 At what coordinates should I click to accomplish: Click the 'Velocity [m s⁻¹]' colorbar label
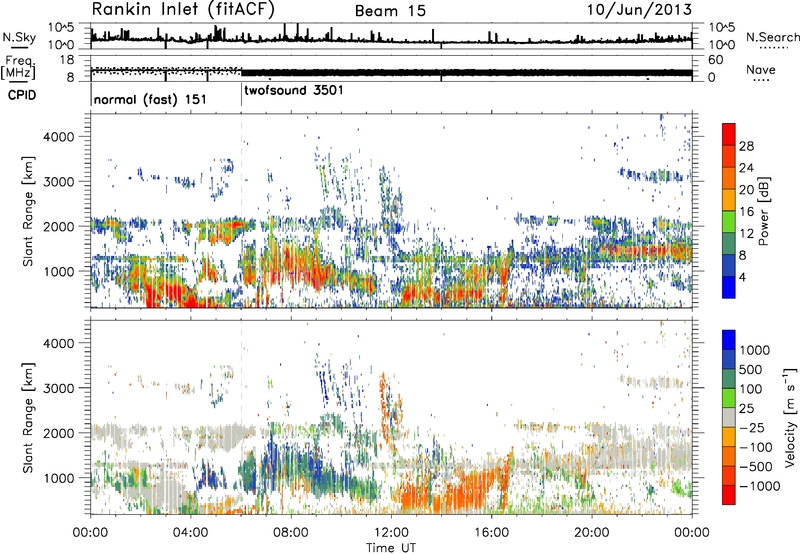[790, 417]
